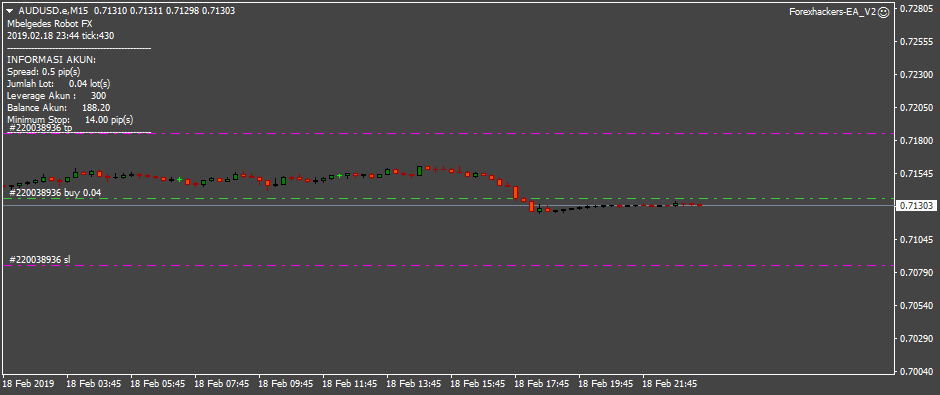Click the 18 Feb 03:45 time label
Image resolution: width=940 pixels, height=395 pixels.
coord(94,384)
